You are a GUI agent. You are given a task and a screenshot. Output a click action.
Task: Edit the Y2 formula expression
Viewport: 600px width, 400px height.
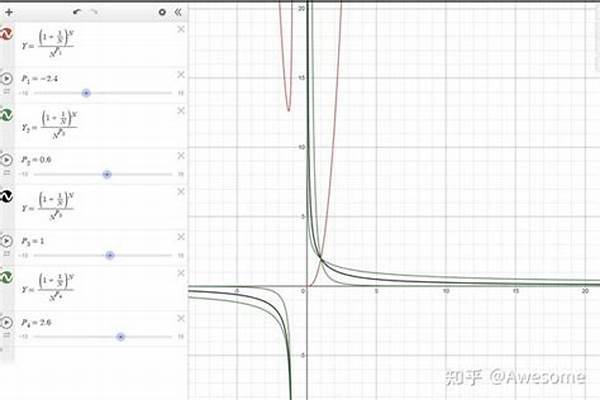point(49,124)
